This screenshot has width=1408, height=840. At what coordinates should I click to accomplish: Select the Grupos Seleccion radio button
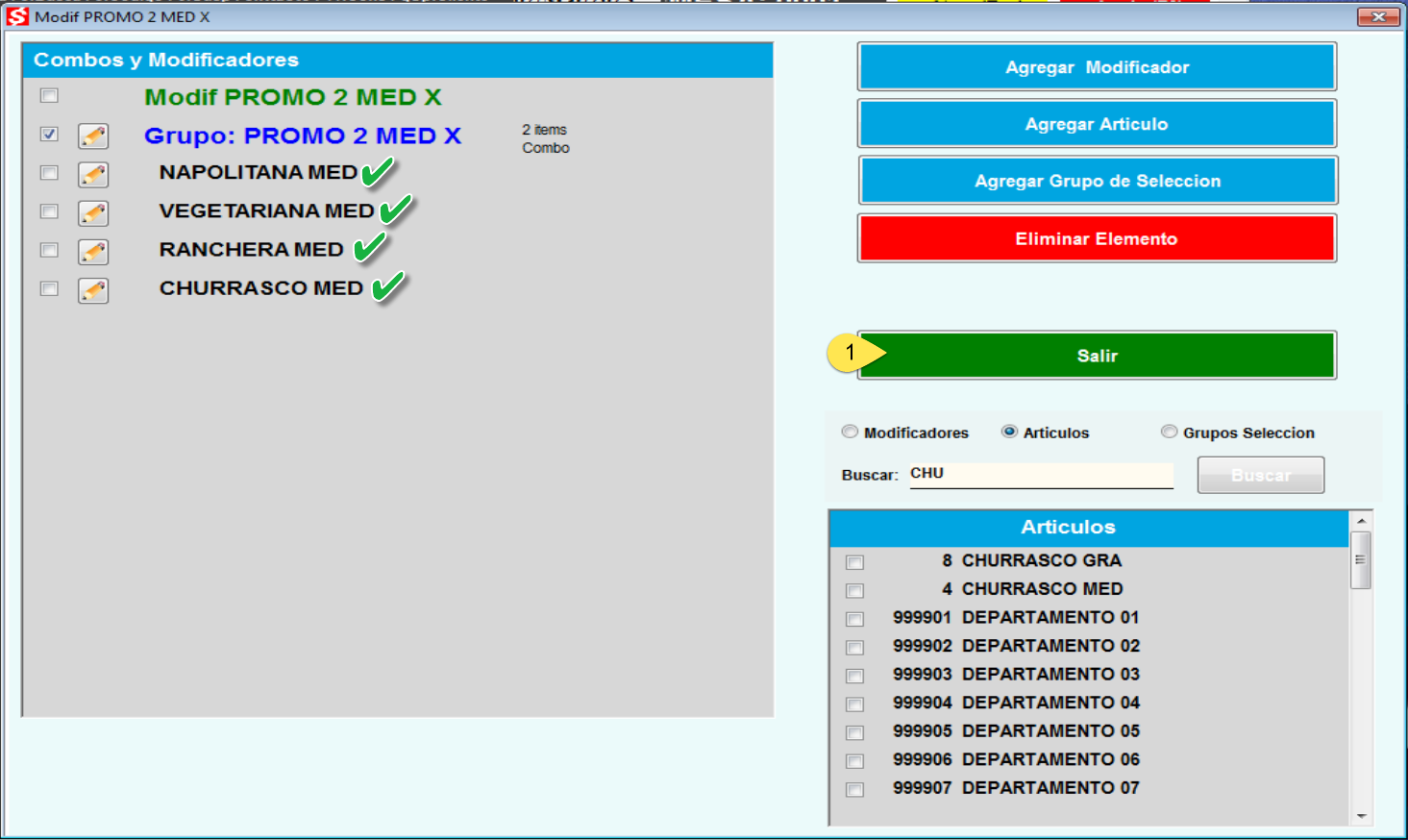[x=1170, y=432]
